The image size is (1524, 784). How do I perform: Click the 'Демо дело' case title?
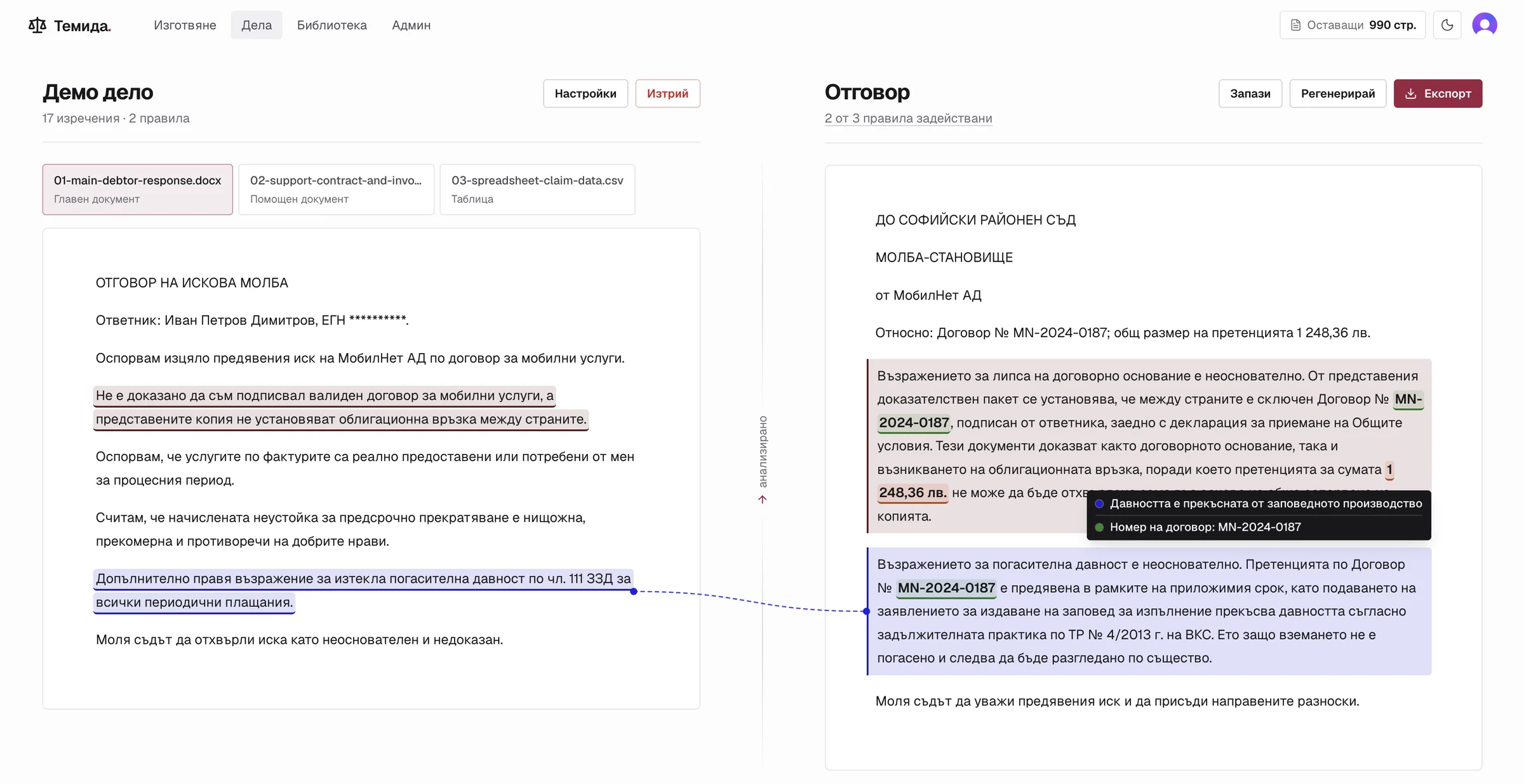click(98, 92)
